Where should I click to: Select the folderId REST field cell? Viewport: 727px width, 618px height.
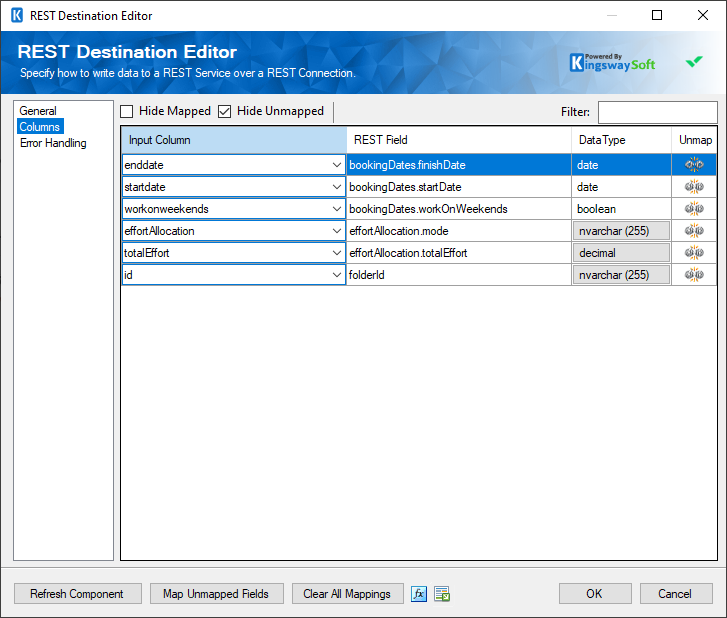pyautogui.click(x=459, y=275)
